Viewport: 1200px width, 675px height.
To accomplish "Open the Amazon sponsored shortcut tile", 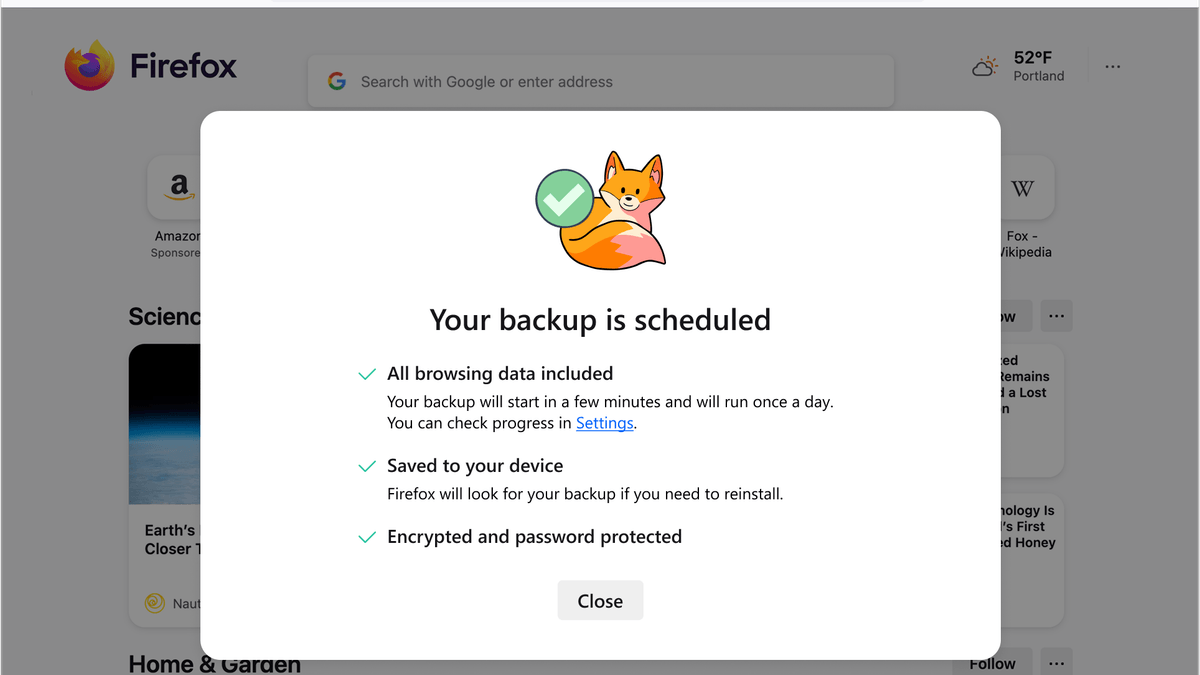I will tap(177, 187).
